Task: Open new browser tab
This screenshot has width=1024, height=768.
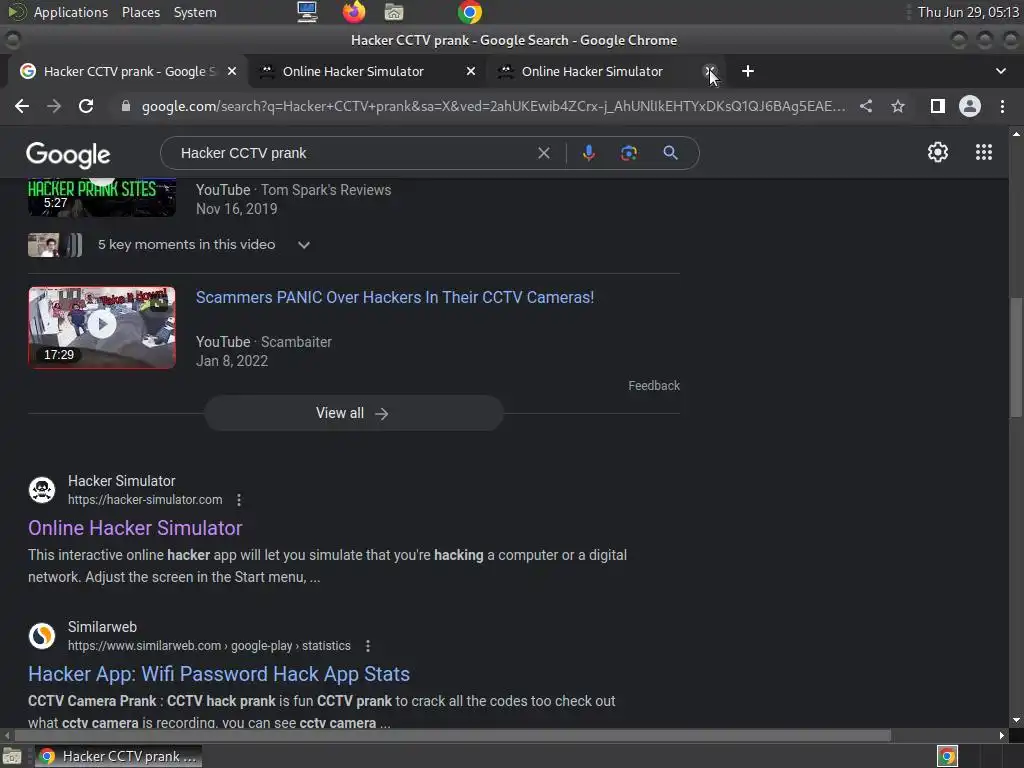Action: tap(748, 71)
